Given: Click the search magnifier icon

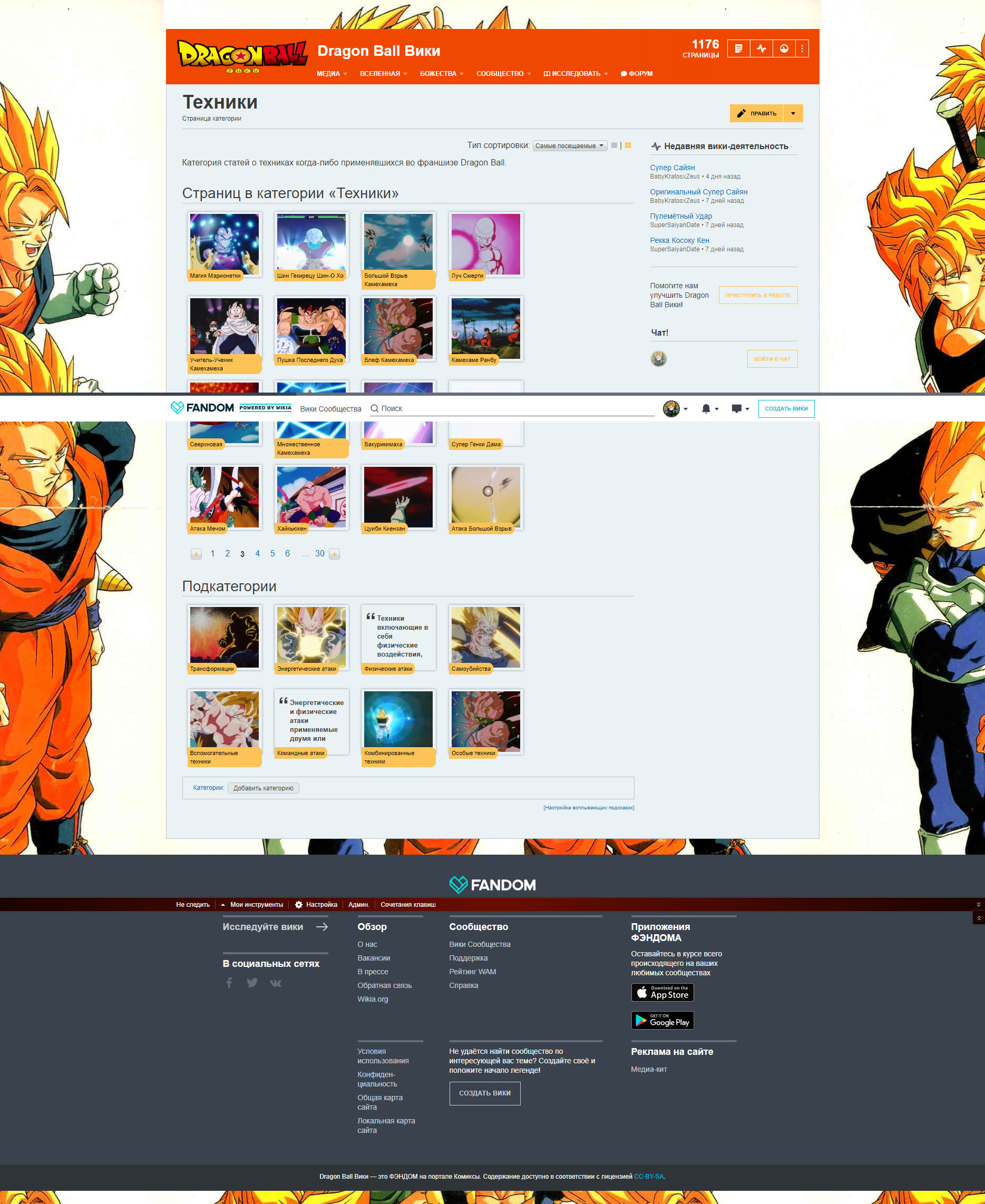Looking at the screenshot, I should click(x=375, y=408).
